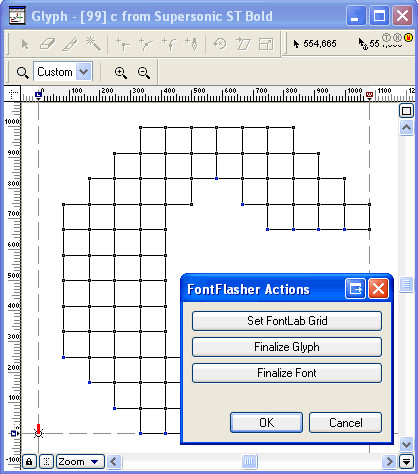Toggle the T indicator circle
The image size is (418, 474).
386,37
